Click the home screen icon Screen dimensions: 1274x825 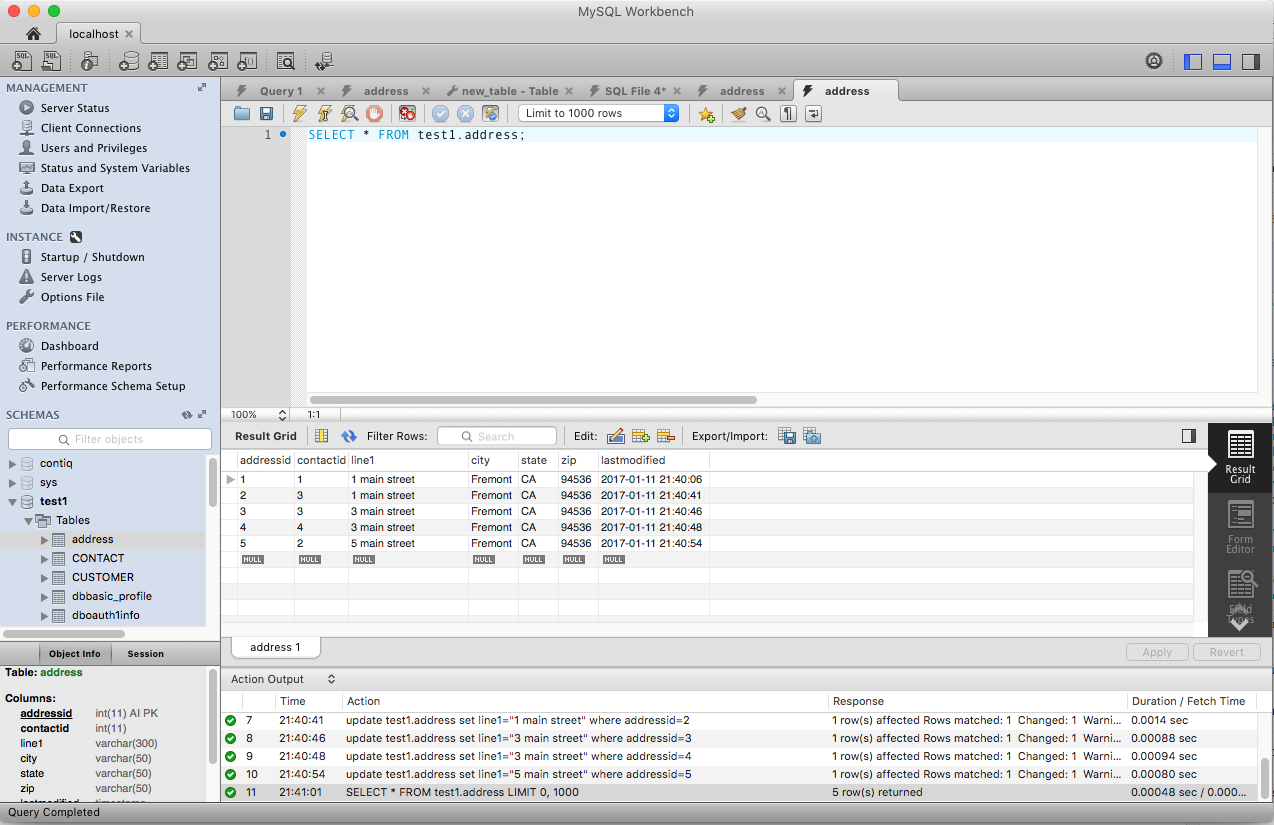32,33
